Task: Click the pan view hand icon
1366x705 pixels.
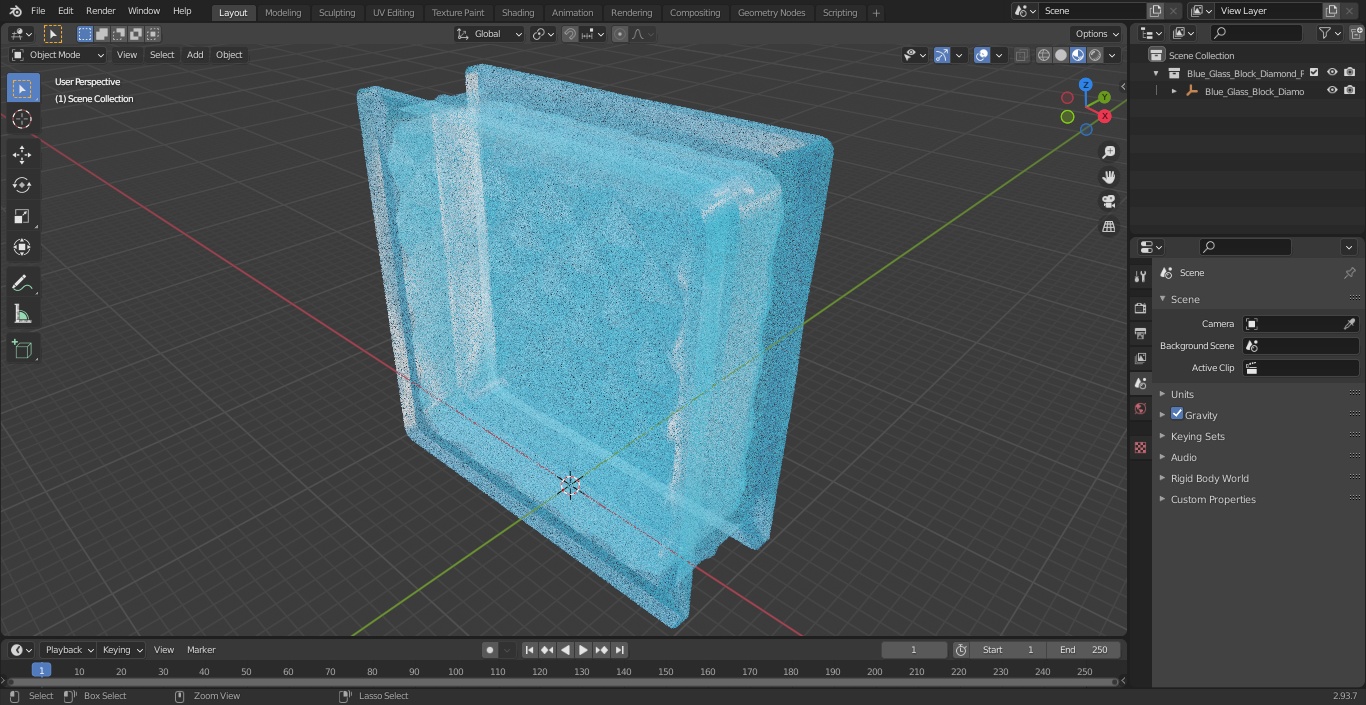Action: point(1109,177)
